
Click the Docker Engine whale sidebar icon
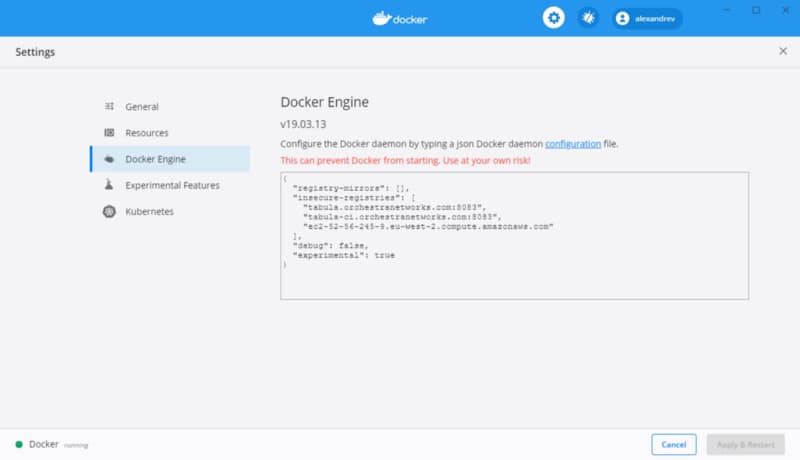[109, 159]
